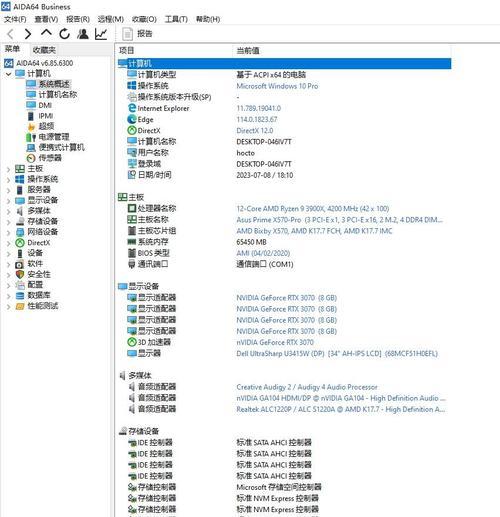Viewport: 500px width, 517px height.
Task: Open the DirectX 12.0 link
Action: [x=255, y=131]
